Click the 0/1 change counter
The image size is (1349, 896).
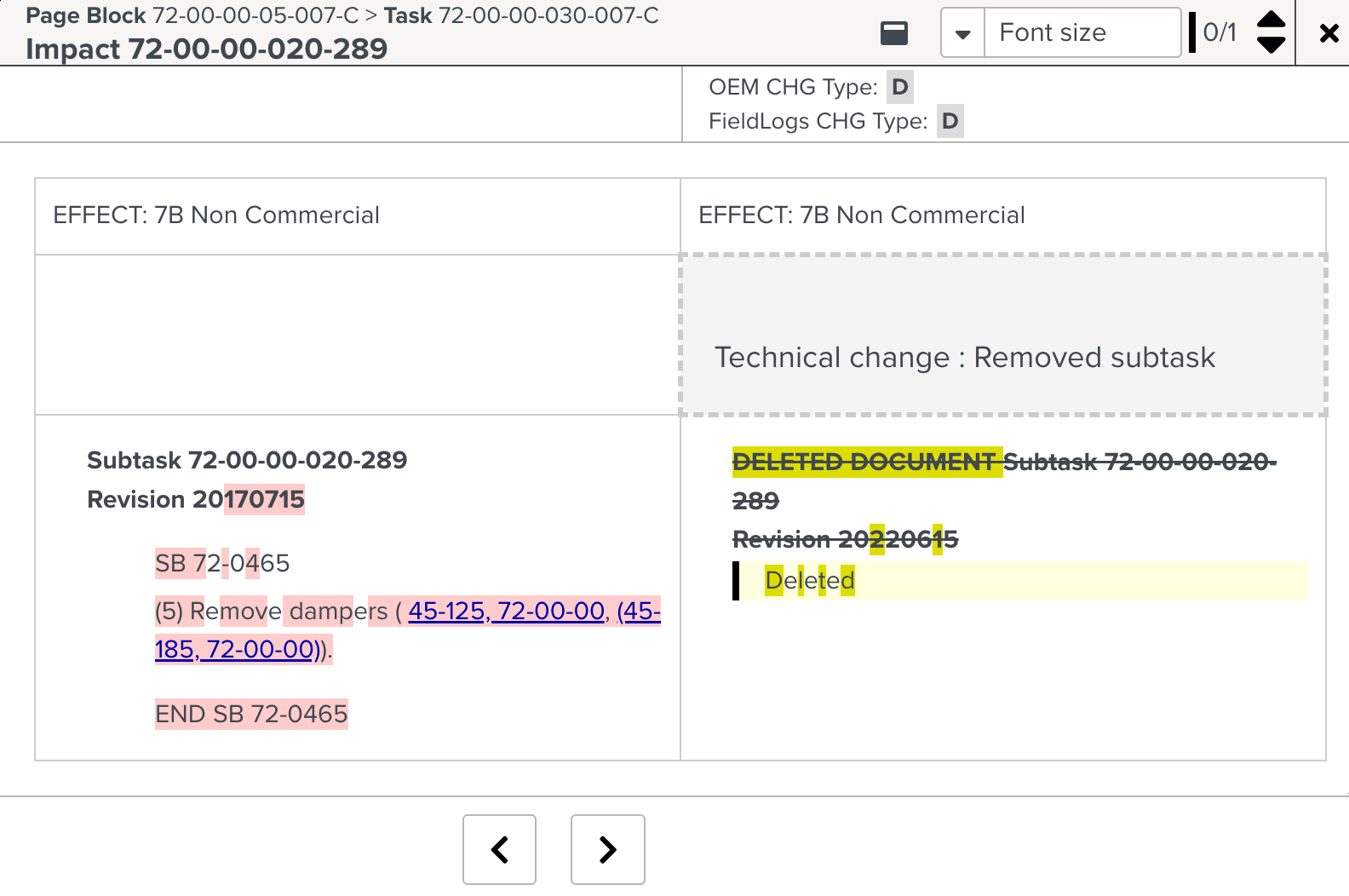click(1220, 32)
